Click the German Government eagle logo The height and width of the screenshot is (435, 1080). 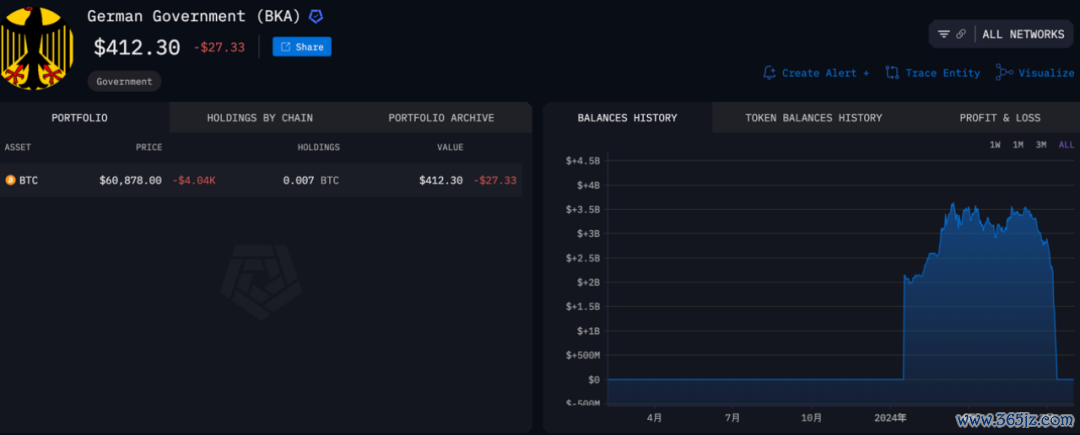point(37,48)
